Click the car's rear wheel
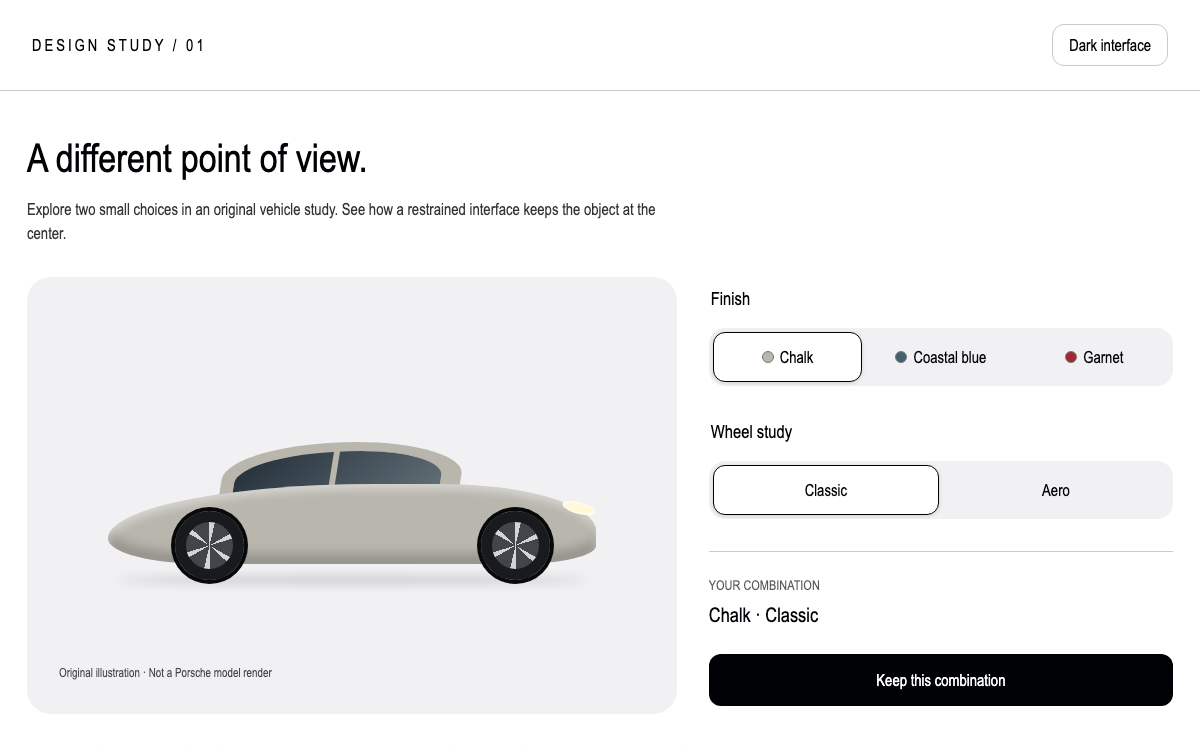The image size is (1200, 750). pos(210,545)
